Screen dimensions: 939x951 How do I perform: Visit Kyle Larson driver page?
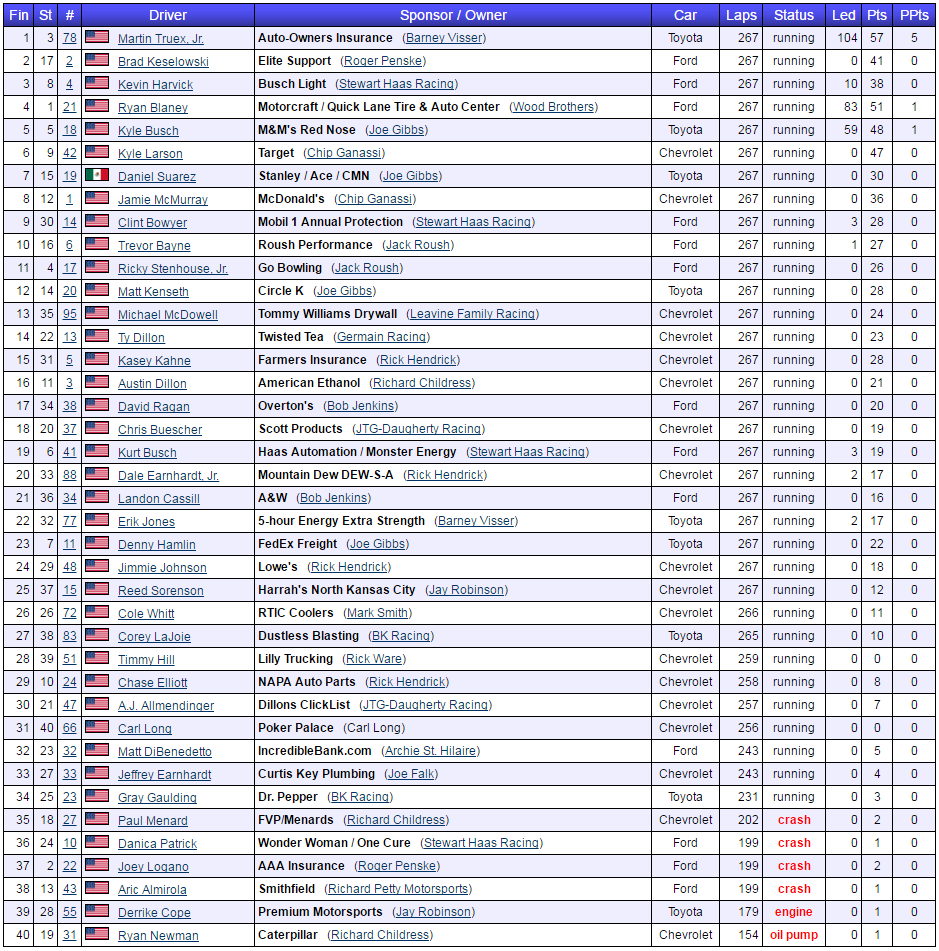point(150,154)
